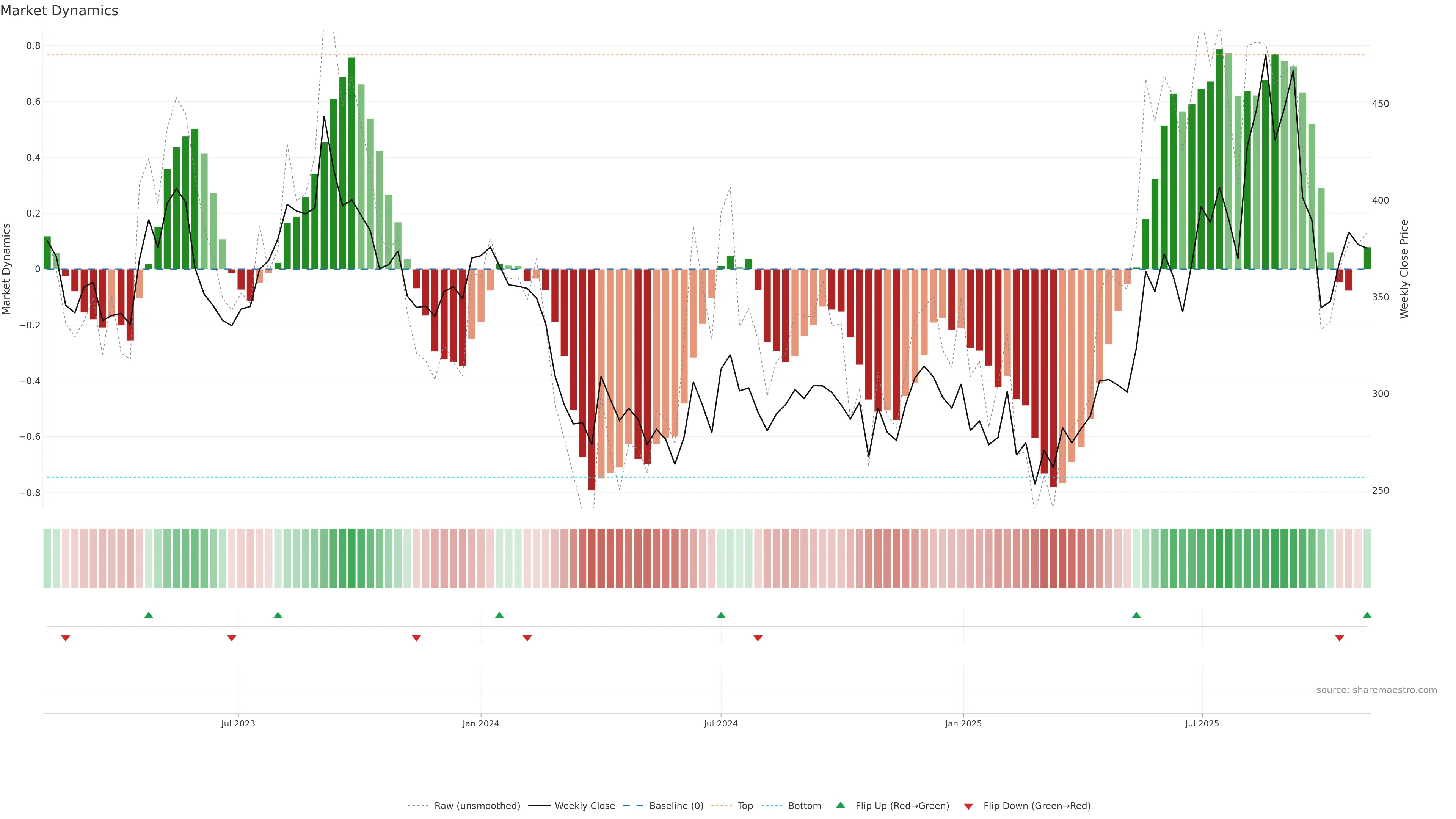This screenshot has height=819, width=1456.
Task: Click the Weekly Close Price axis title
Action: pos(1404,269)
